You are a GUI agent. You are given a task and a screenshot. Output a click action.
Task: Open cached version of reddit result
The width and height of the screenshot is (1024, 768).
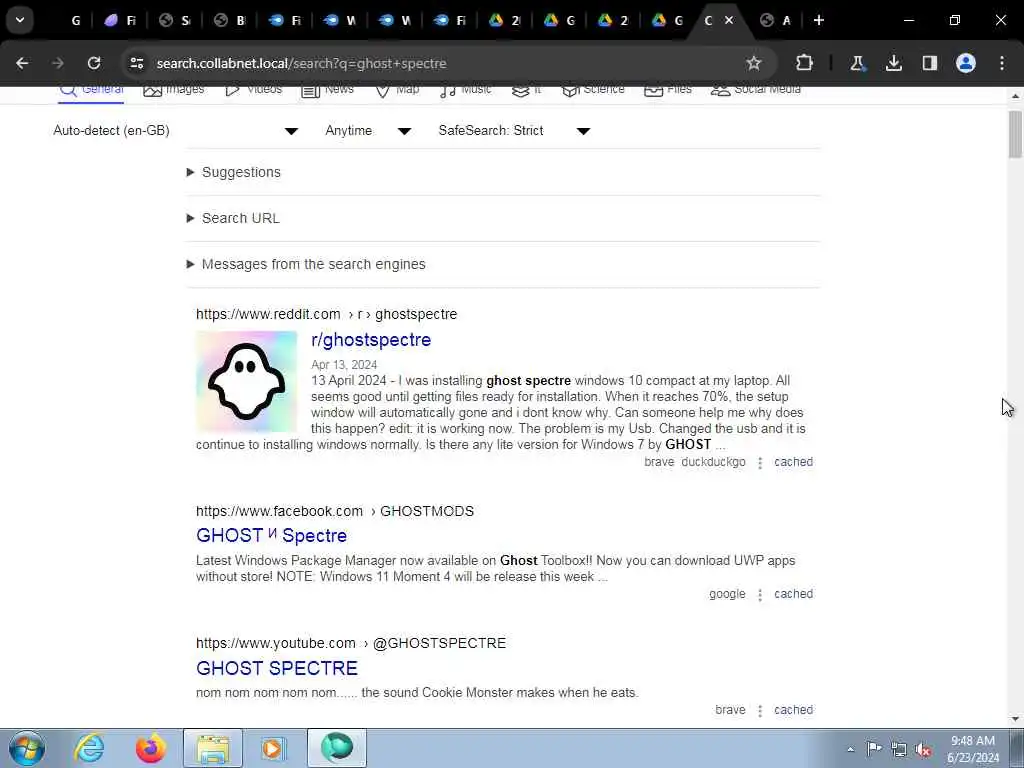click(x=793, y=462)
